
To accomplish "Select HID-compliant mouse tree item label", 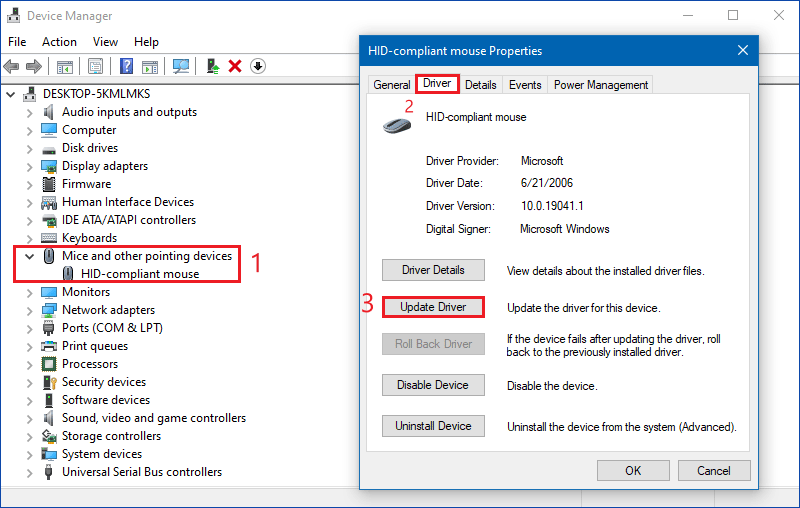I will pyautogui.click(x=140, y=274).
